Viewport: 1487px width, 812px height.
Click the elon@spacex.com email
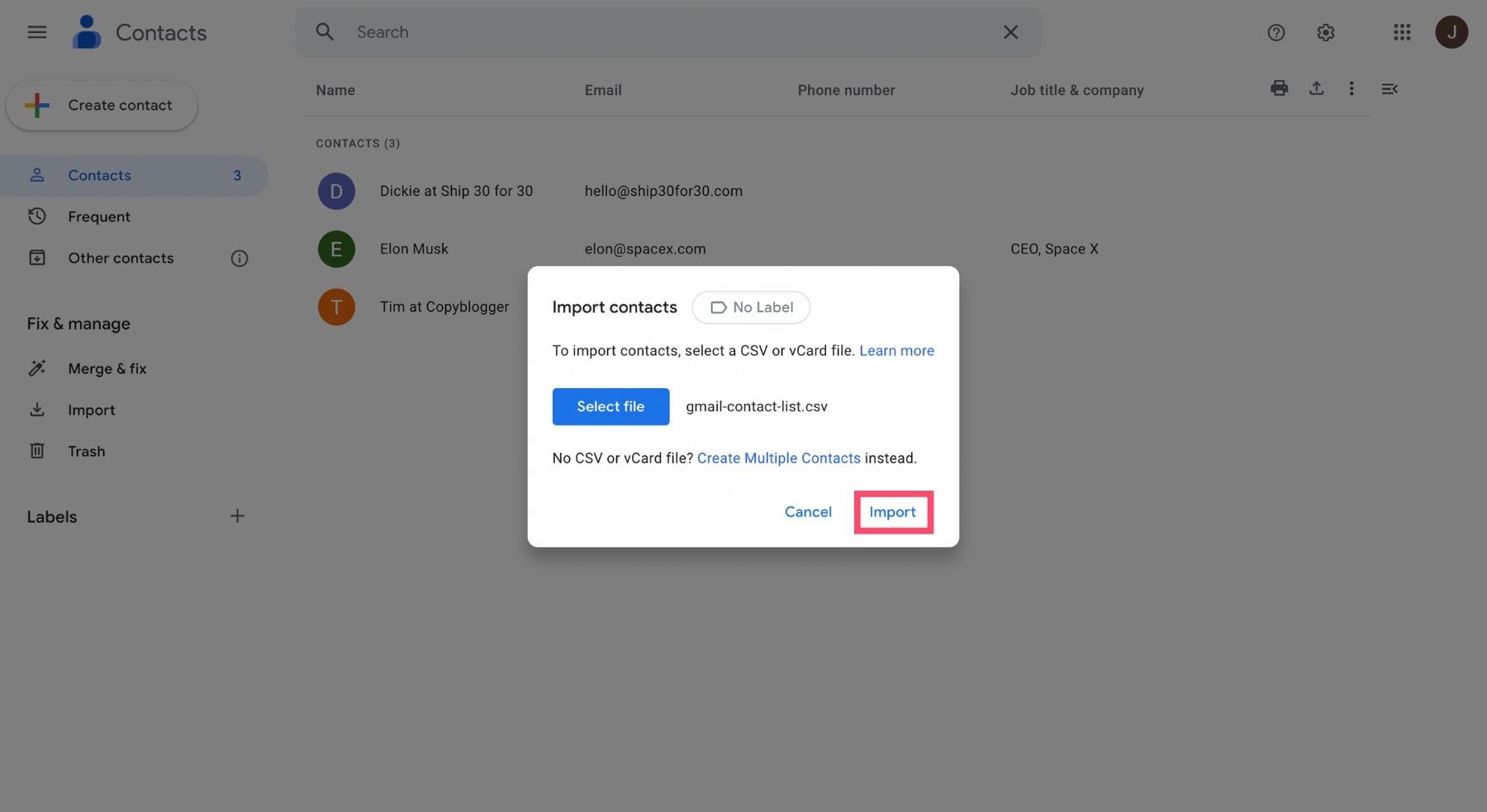[x=645, y=249]
